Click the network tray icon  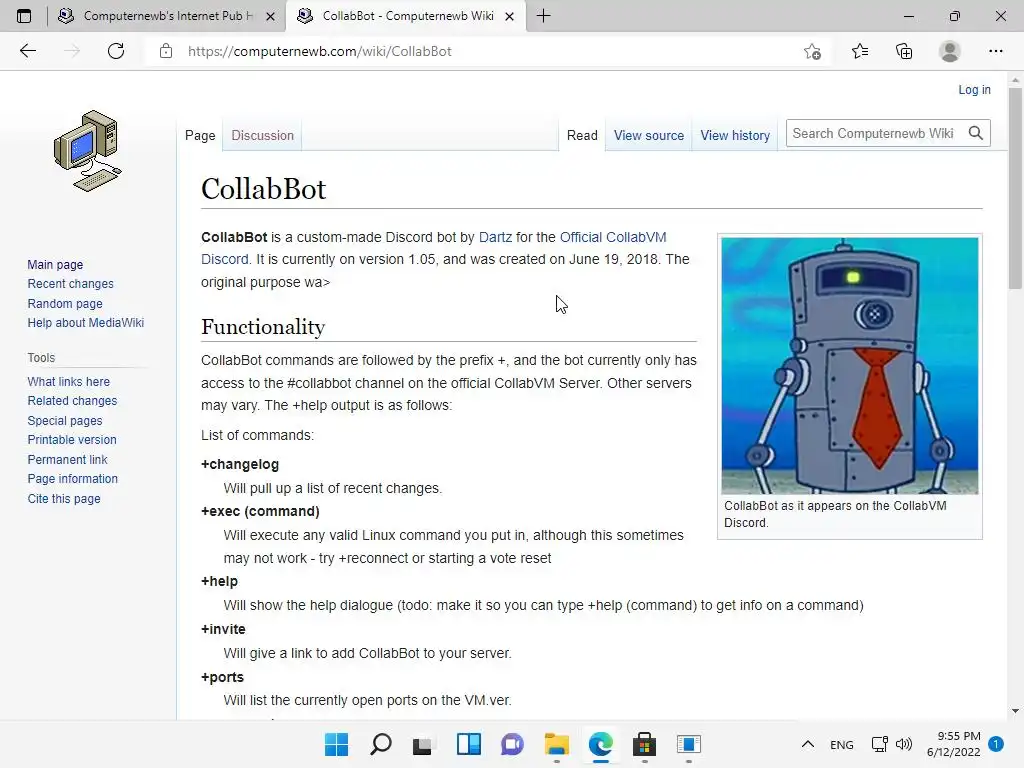880,744
